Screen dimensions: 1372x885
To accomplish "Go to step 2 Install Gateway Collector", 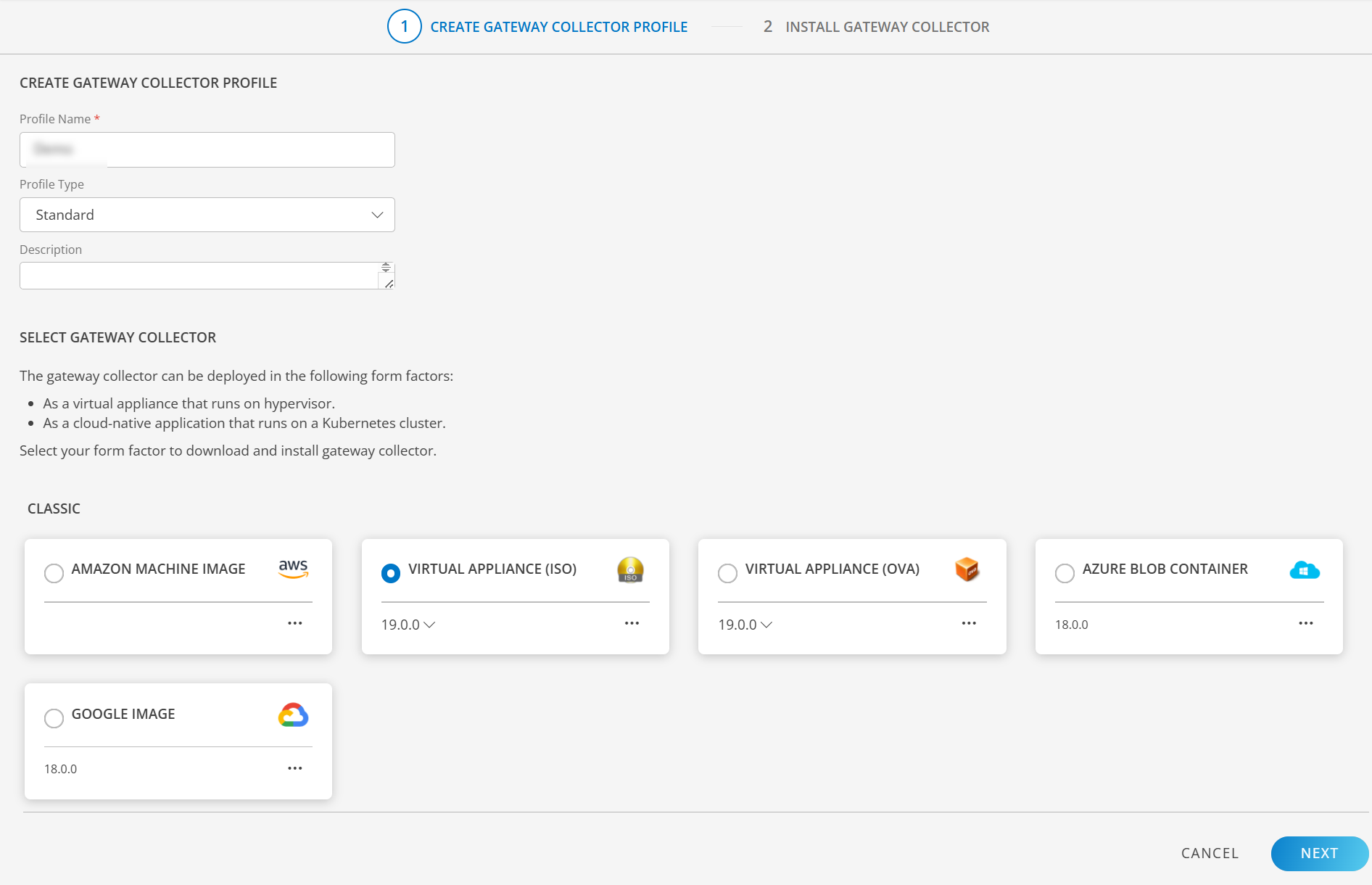I will [876, 27].
